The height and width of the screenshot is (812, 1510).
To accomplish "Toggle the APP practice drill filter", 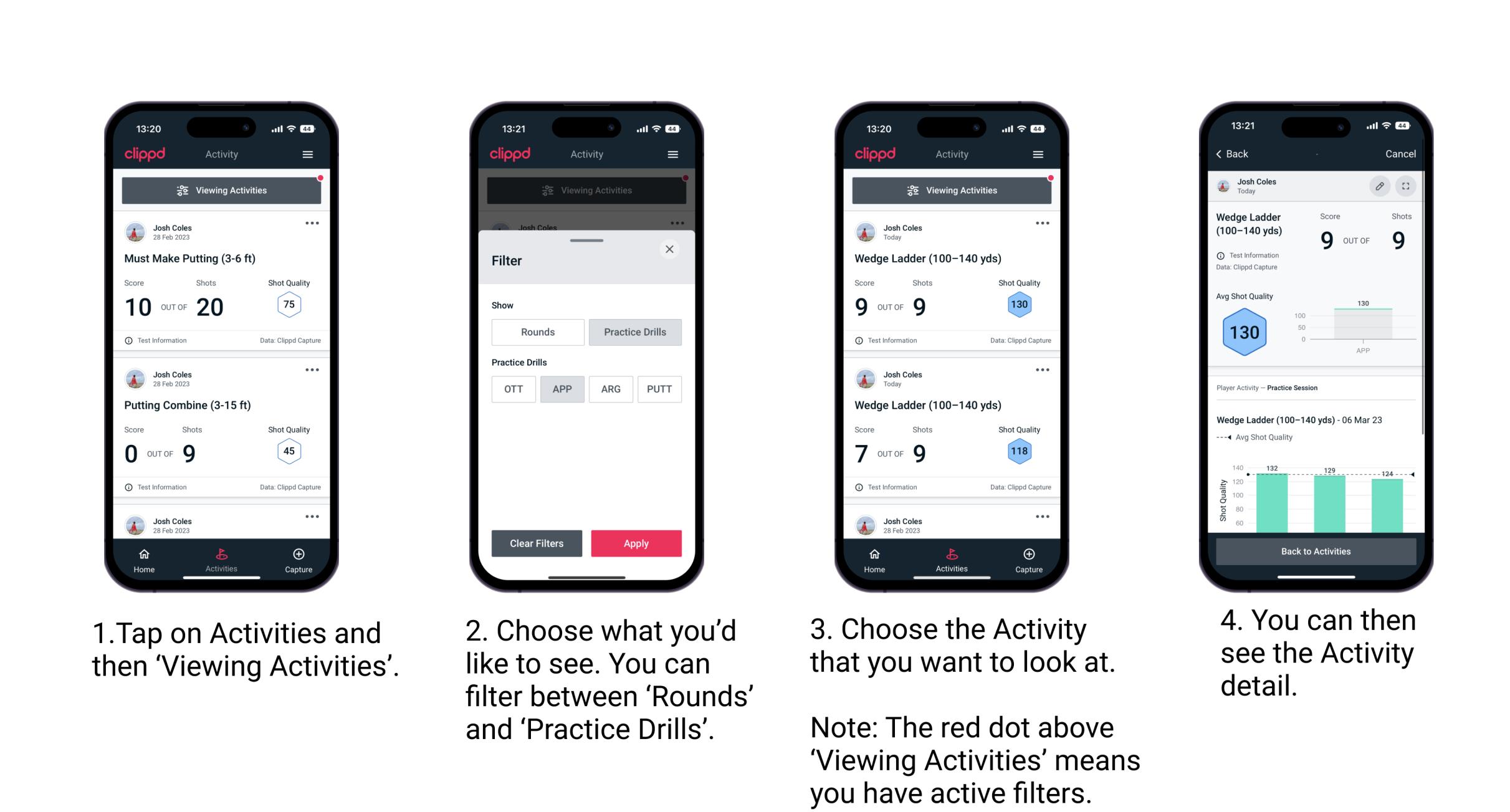I will pyautogui.click(x=561, y=389).
